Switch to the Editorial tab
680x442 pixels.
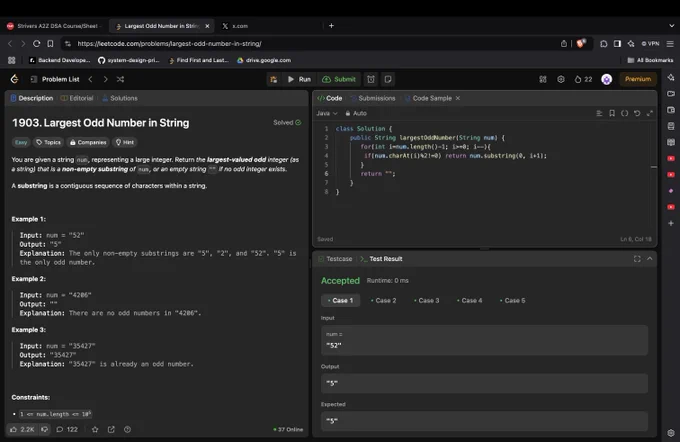click(x=77, y=98)
